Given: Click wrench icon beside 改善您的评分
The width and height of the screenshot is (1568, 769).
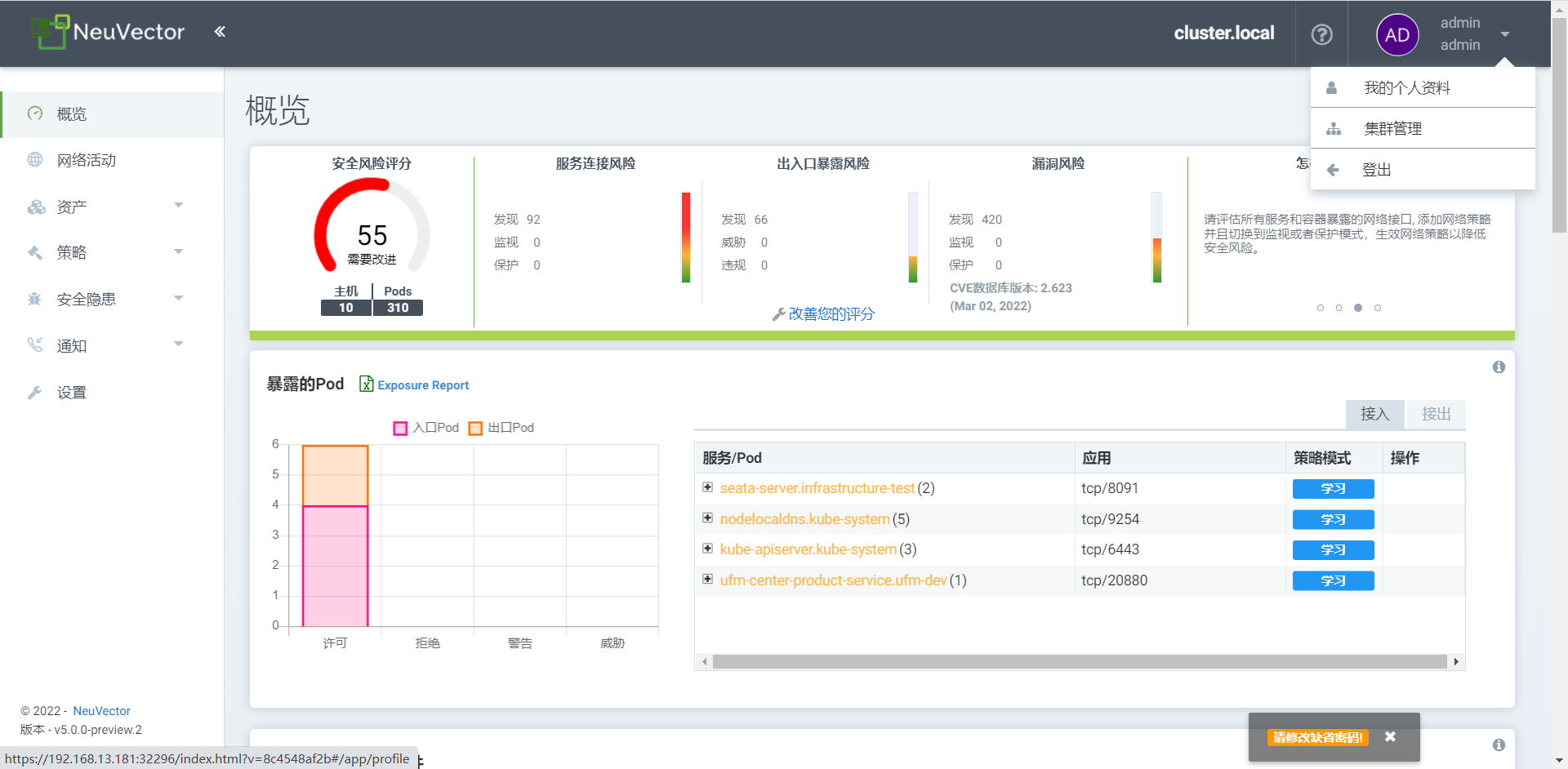Looking at the screenshot, I should pos(778,314).
